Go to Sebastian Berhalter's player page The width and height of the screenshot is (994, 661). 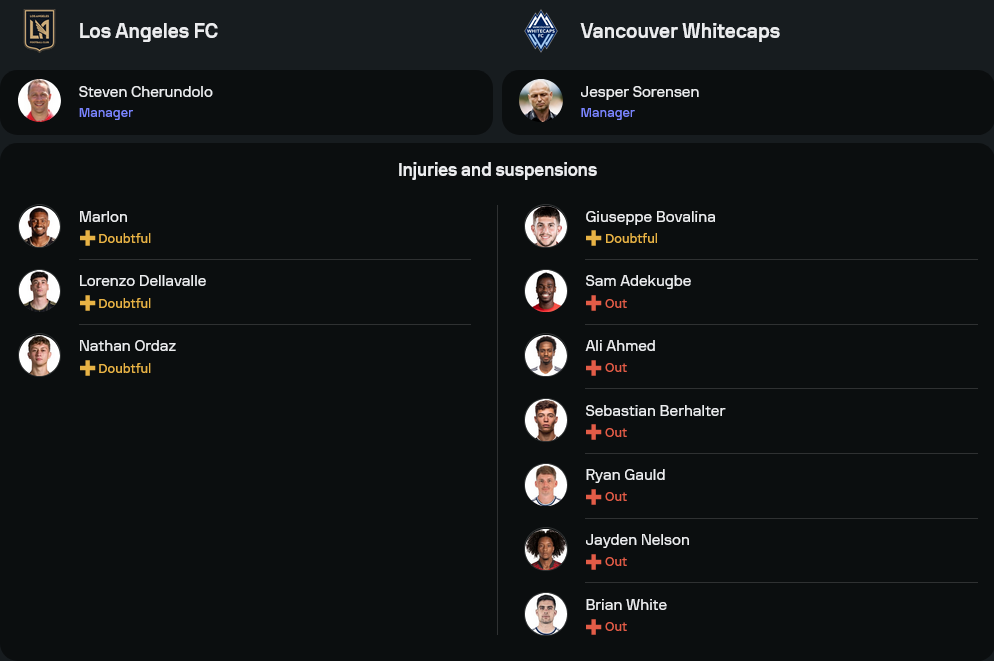pos(655,411)
